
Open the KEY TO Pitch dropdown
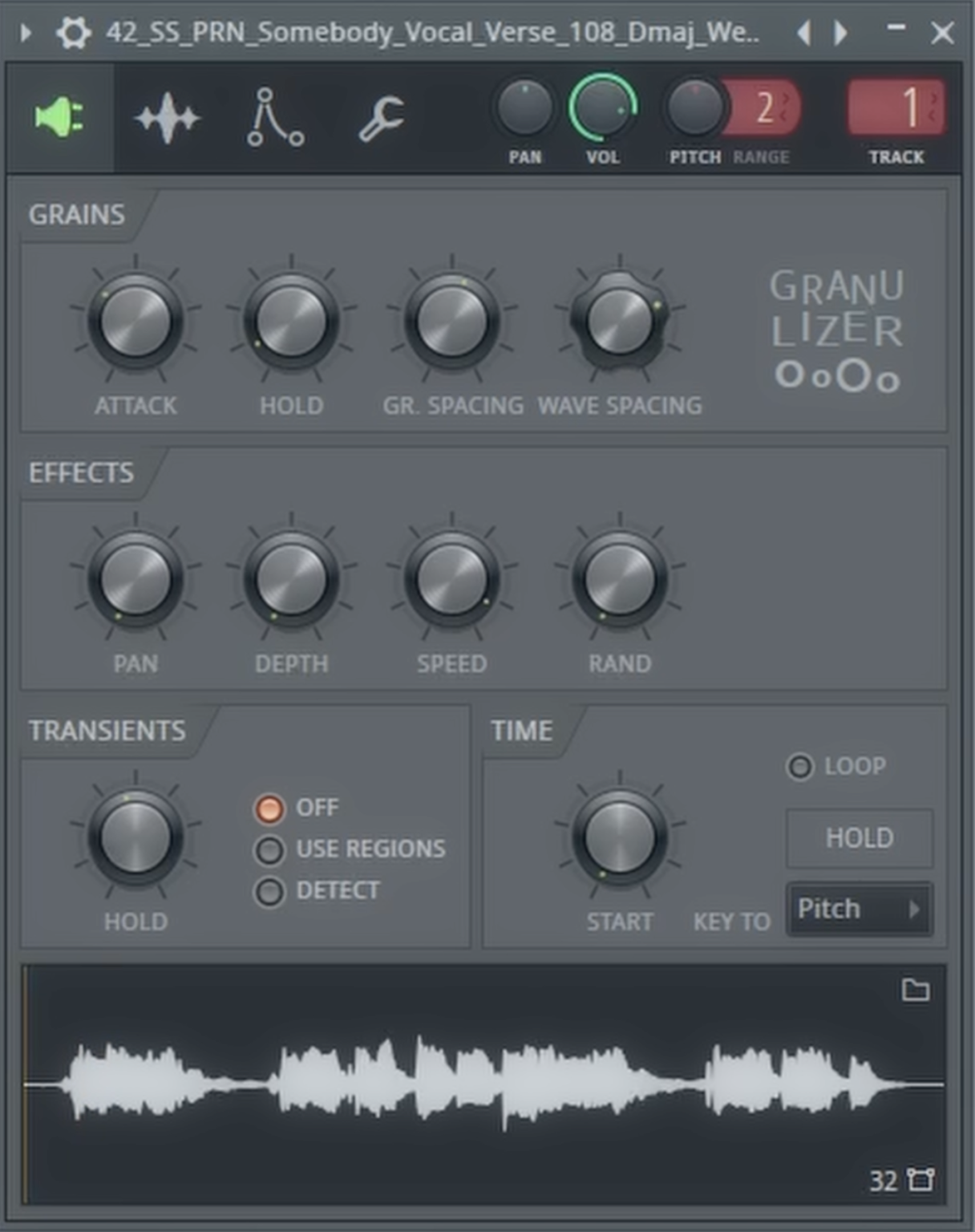[858, 908]
